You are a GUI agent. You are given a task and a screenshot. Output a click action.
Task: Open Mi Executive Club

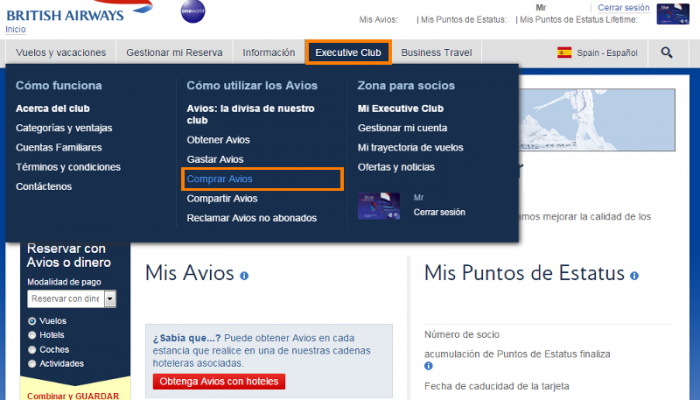[400, 108]
